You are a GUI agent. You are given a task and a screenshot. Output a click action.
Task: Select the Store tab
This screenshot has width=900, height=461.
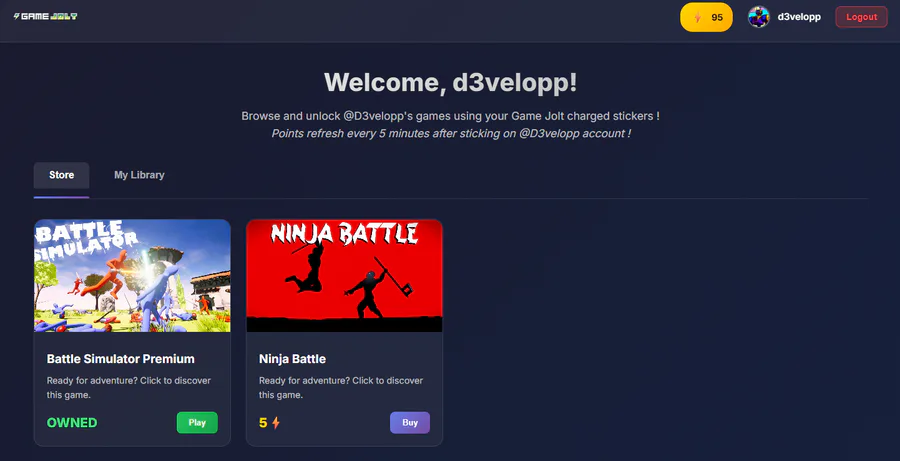click(61, 175)
